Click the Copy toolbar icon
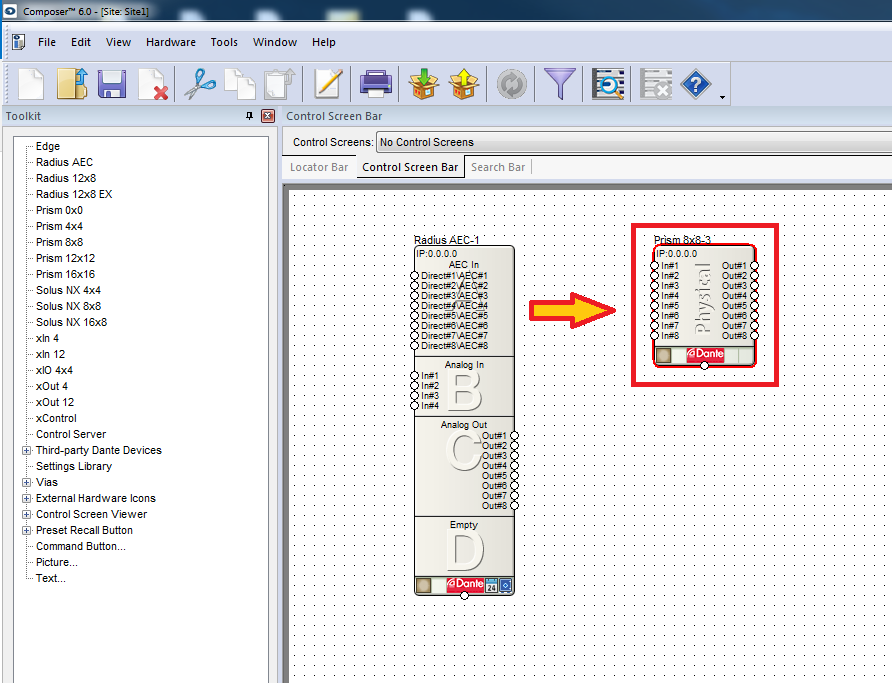 tap(239, 84)
